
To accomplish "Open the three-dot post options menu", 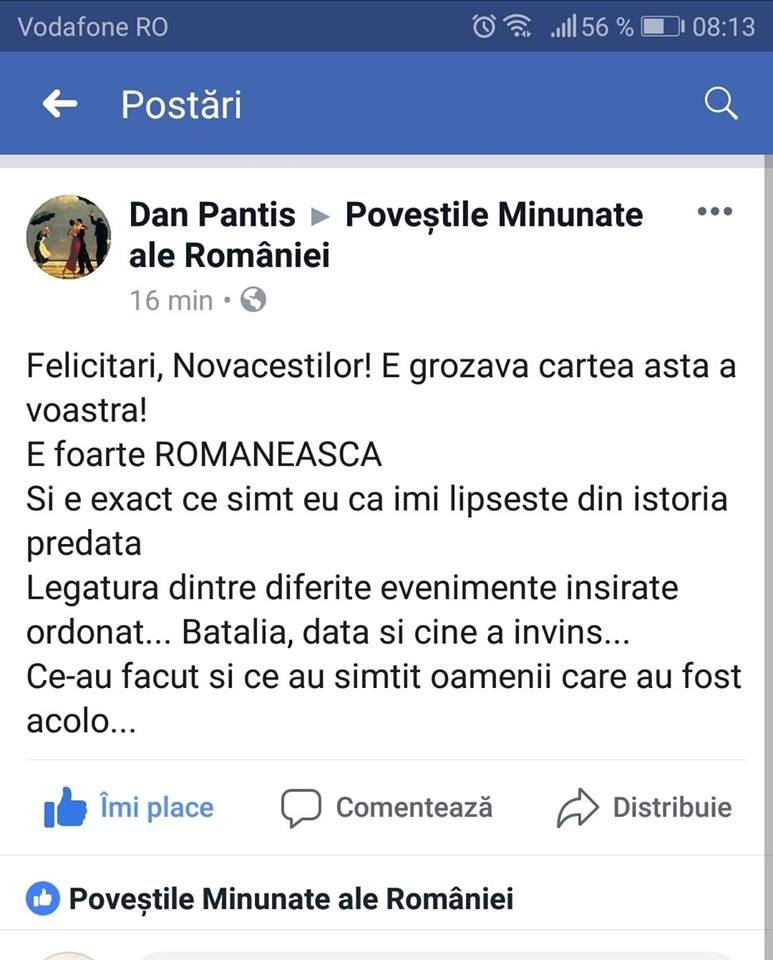I will pos(714,212).
